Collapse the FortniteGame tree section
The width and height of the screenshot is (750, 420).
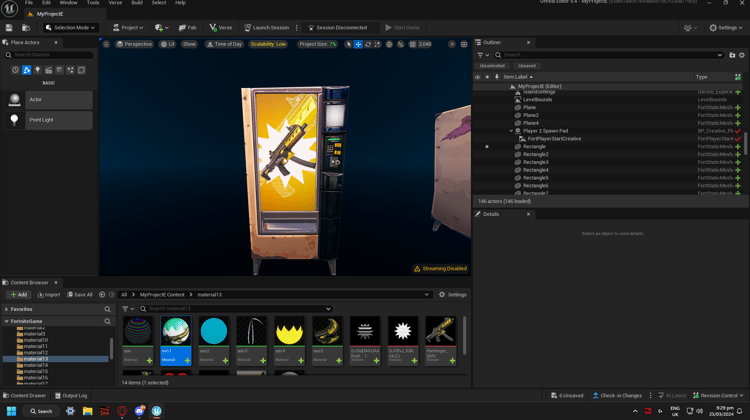7,321
